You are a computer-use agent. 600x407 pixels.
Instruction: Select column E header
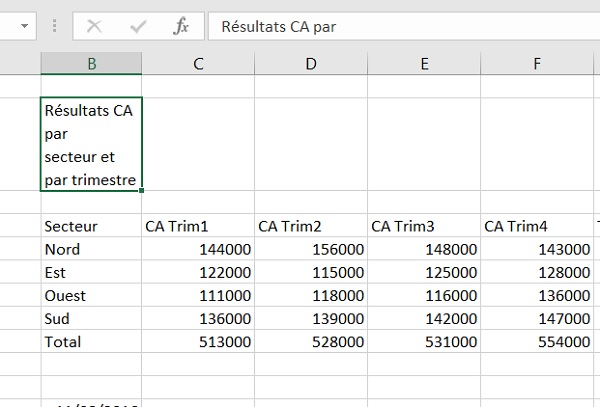[x=424, y=63]
